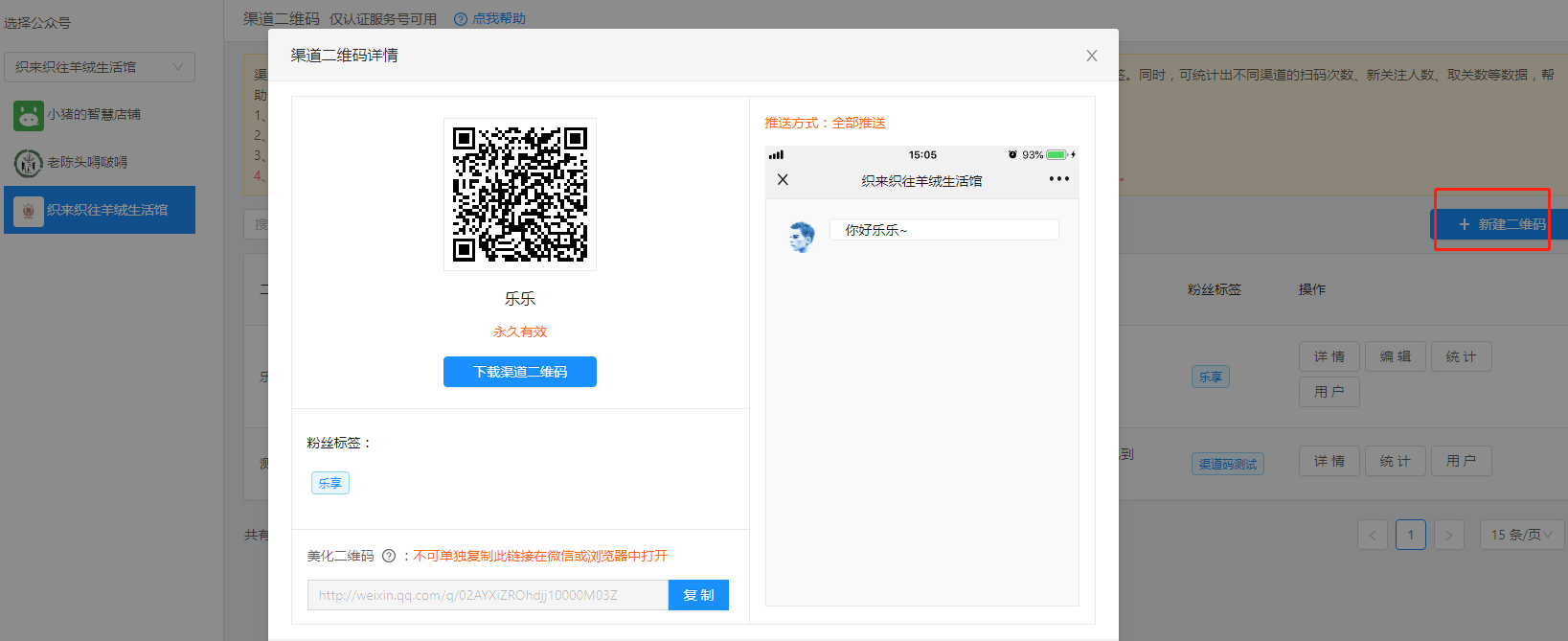Click 详情 in the 渠道码测试 row
1568x641 pixels.
coord(1329,461)
